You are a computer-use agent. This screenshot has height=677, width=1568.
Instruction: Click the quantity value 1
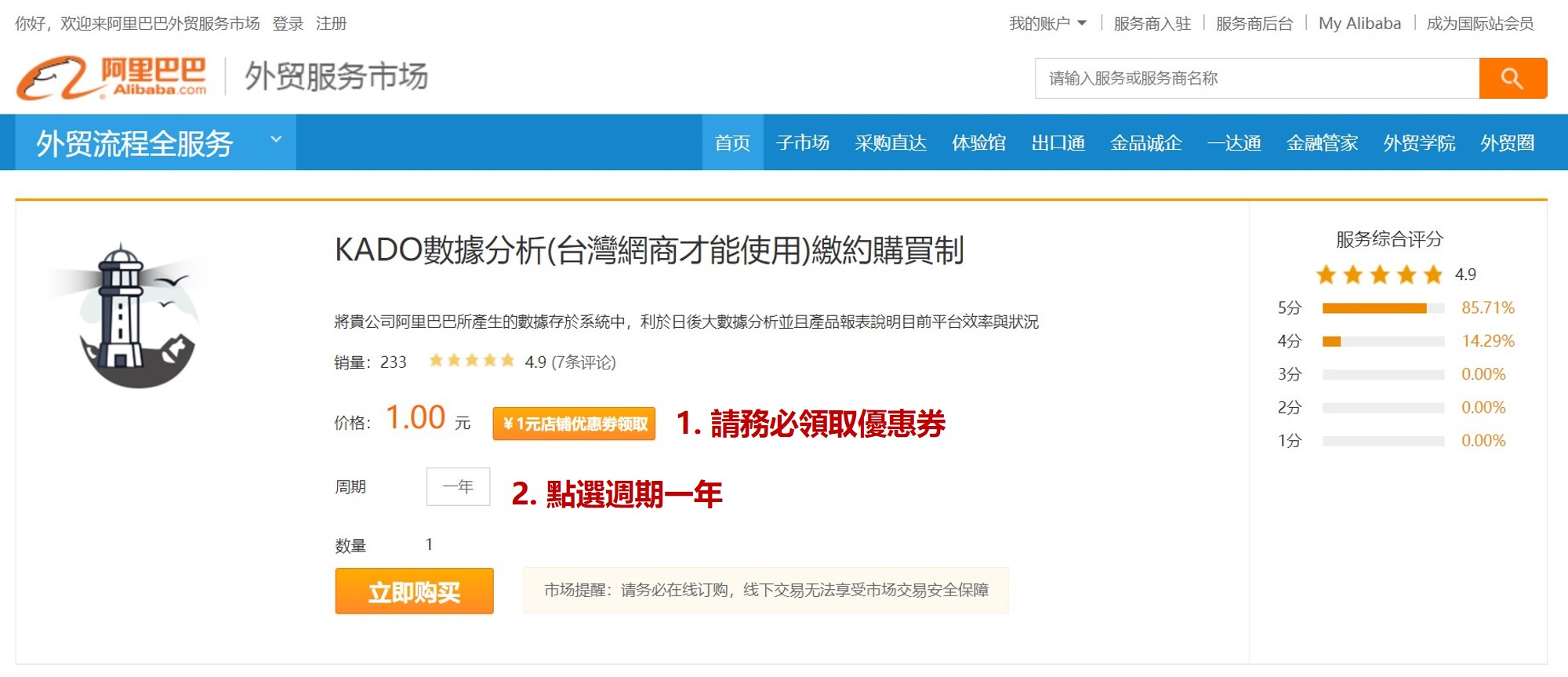click(429, 544)
